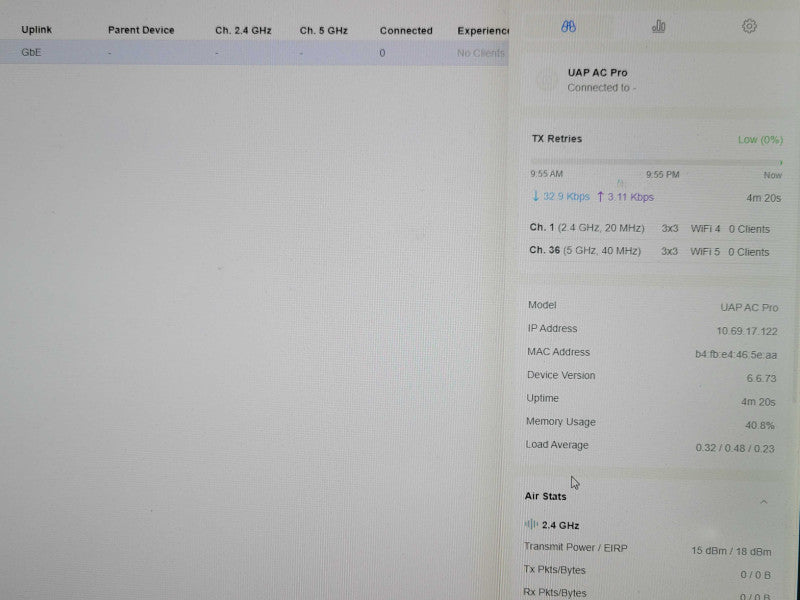Screen dimensions: 800x600
Task: Click the 3.11 Kbps upload rate
Action: click(625, 197)
